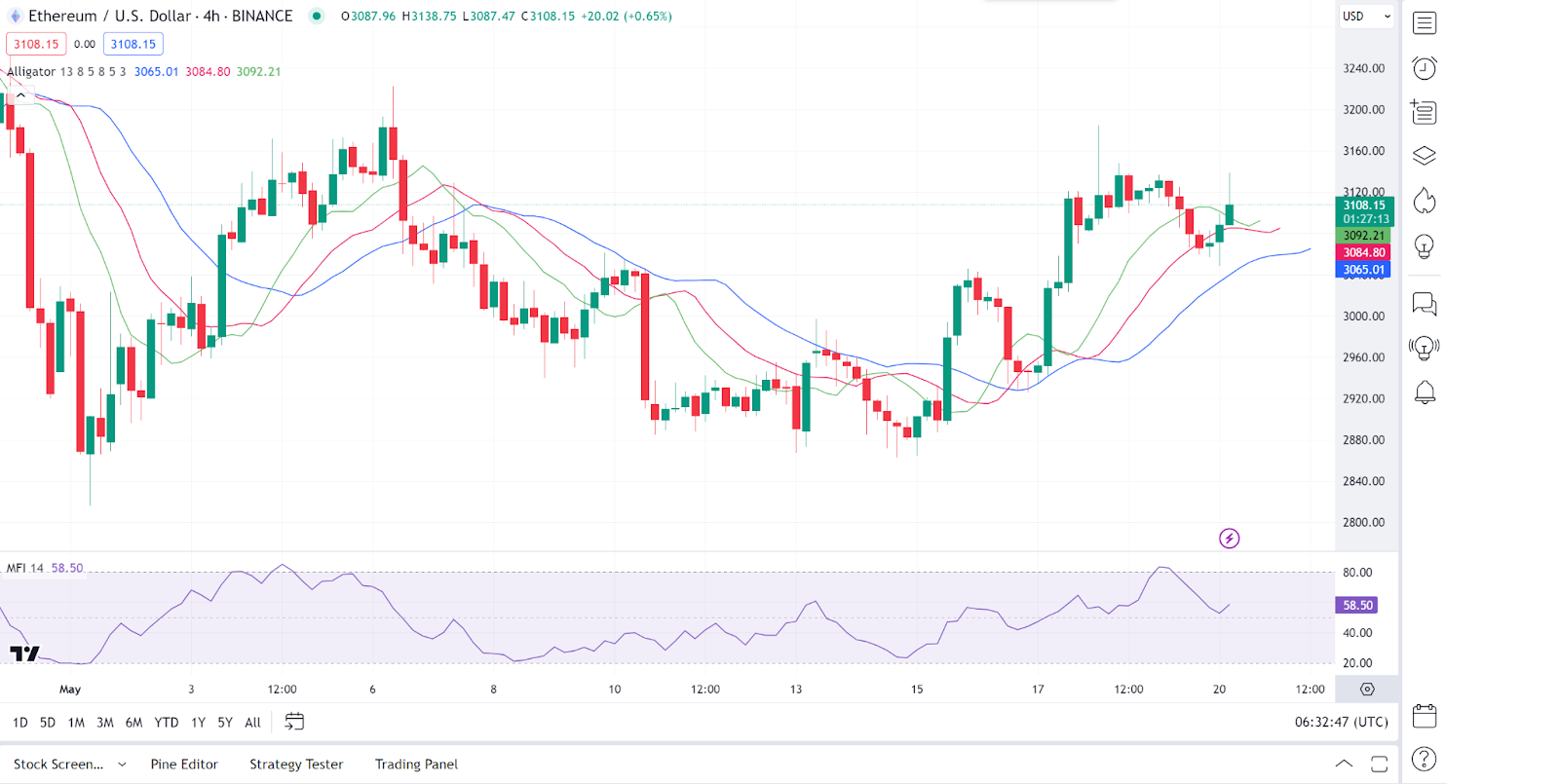Select the 1D time range
Viewport: 1559px width, 784px height.
pos(20,723)
